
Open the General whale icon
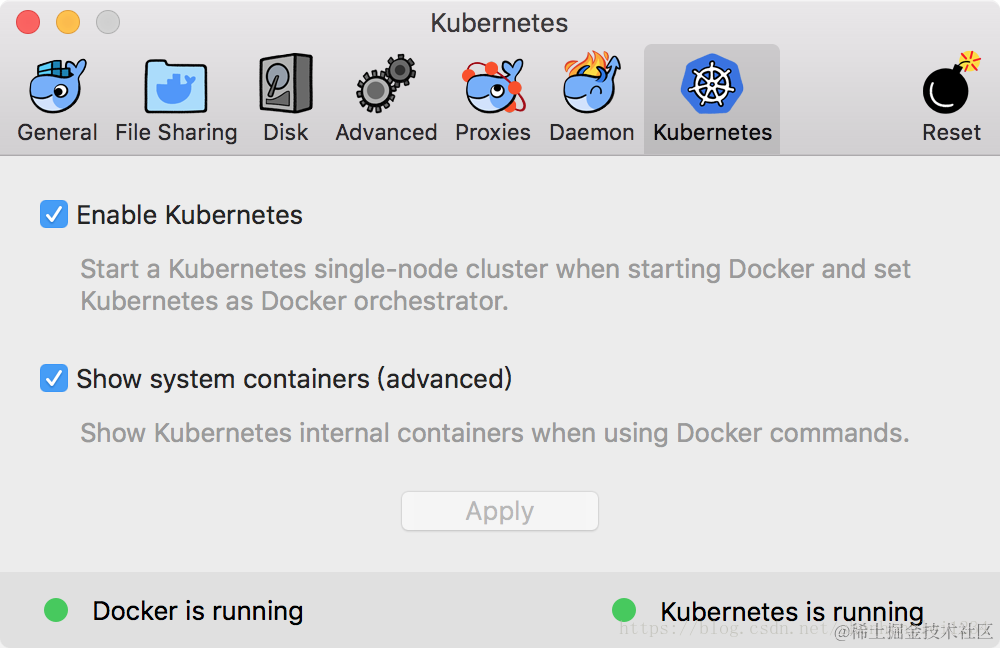tap(57, 85)
